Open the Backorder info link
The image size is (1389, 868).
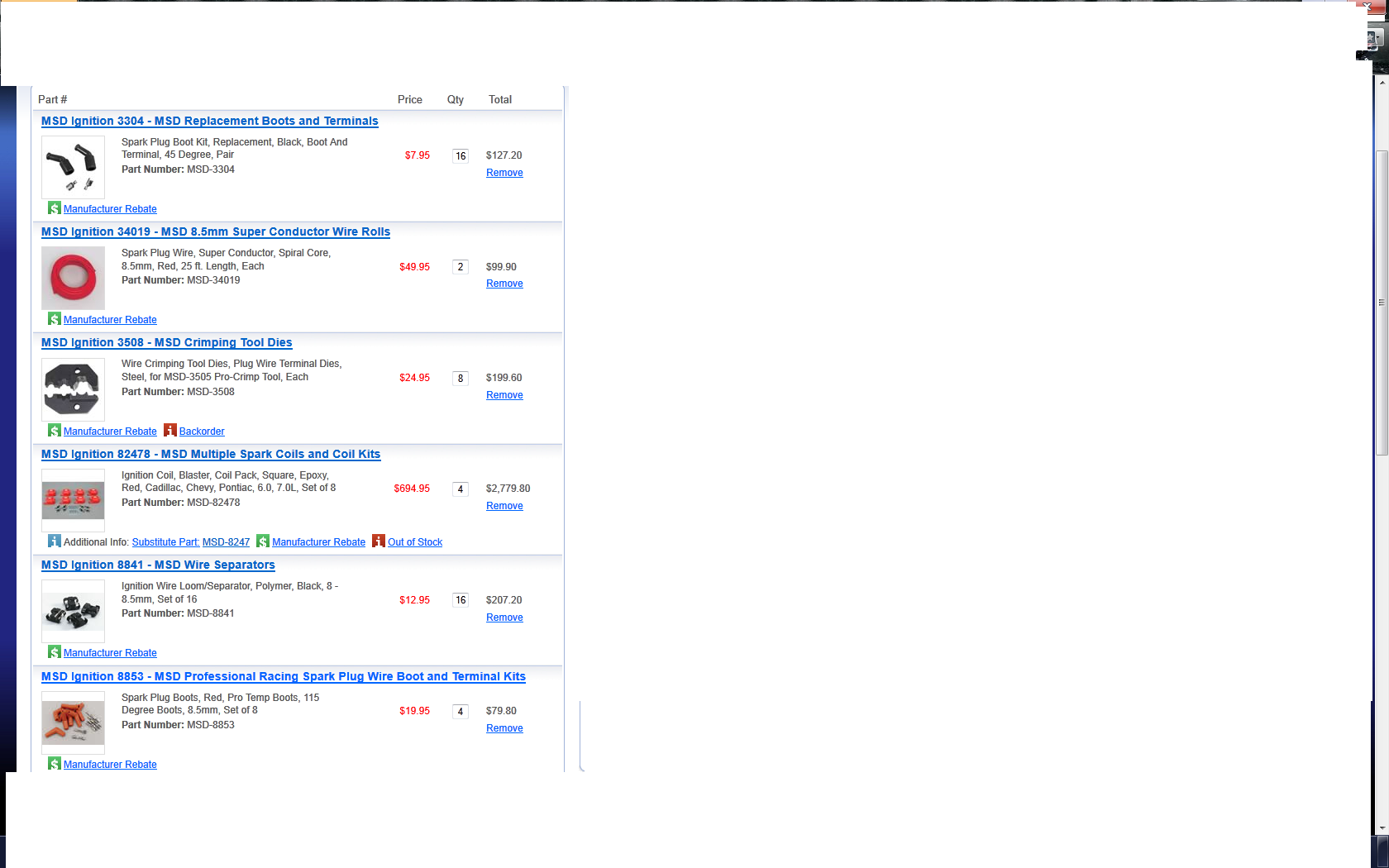tap(202, 432)
